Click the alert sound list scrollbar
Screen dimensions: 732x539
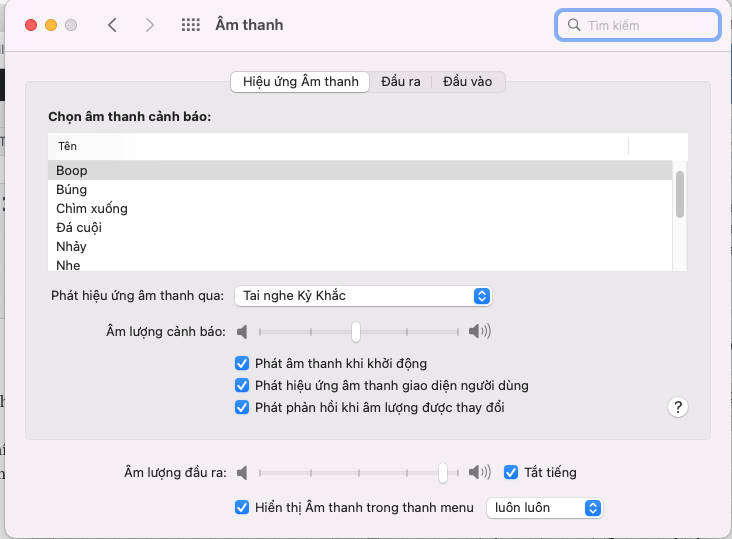coord(680,194)
